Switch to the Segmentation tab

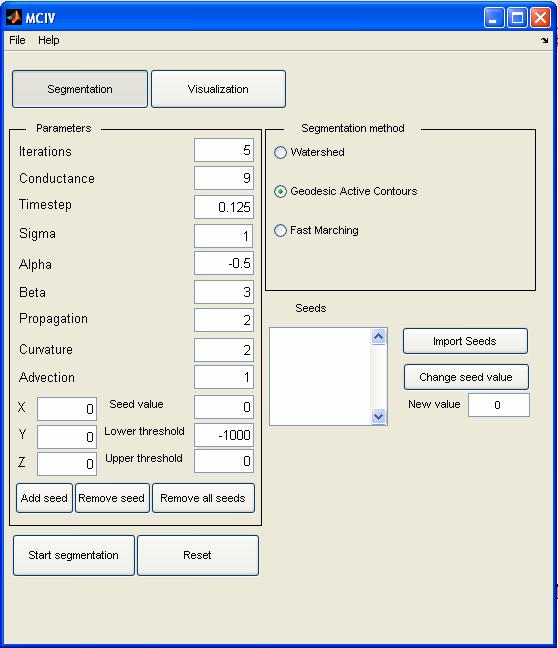pos(80,89)
